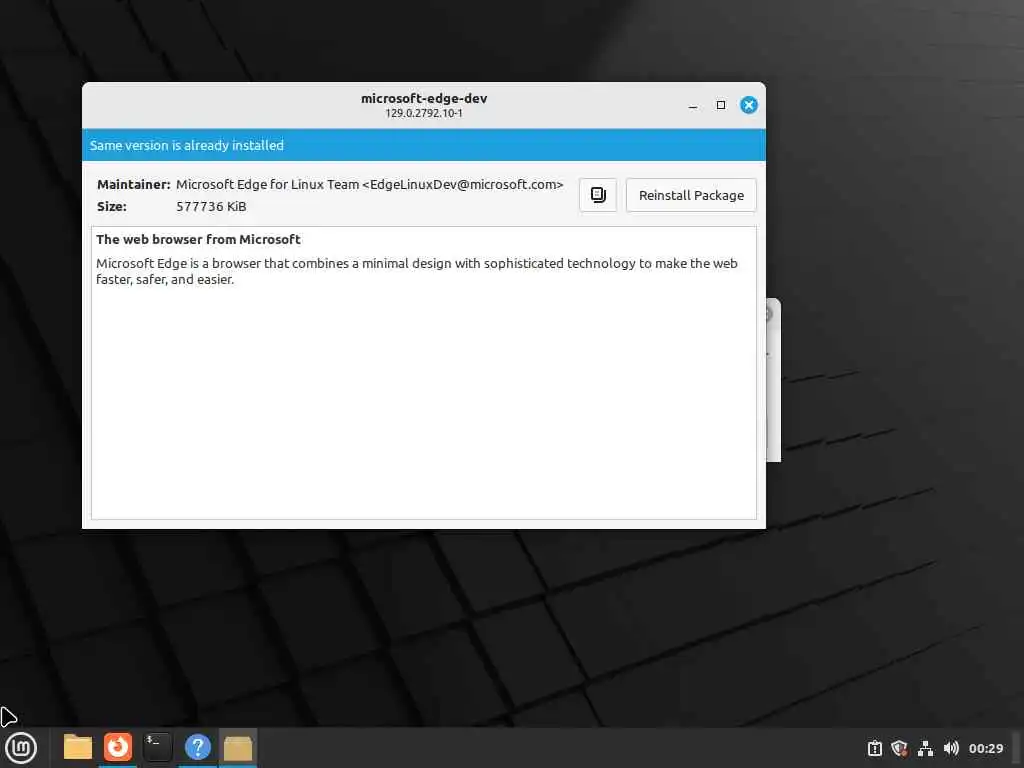Viewport: 1024px width, 768px height.
Task: Open the Linux Mint start menu
Action: (20, 748)
